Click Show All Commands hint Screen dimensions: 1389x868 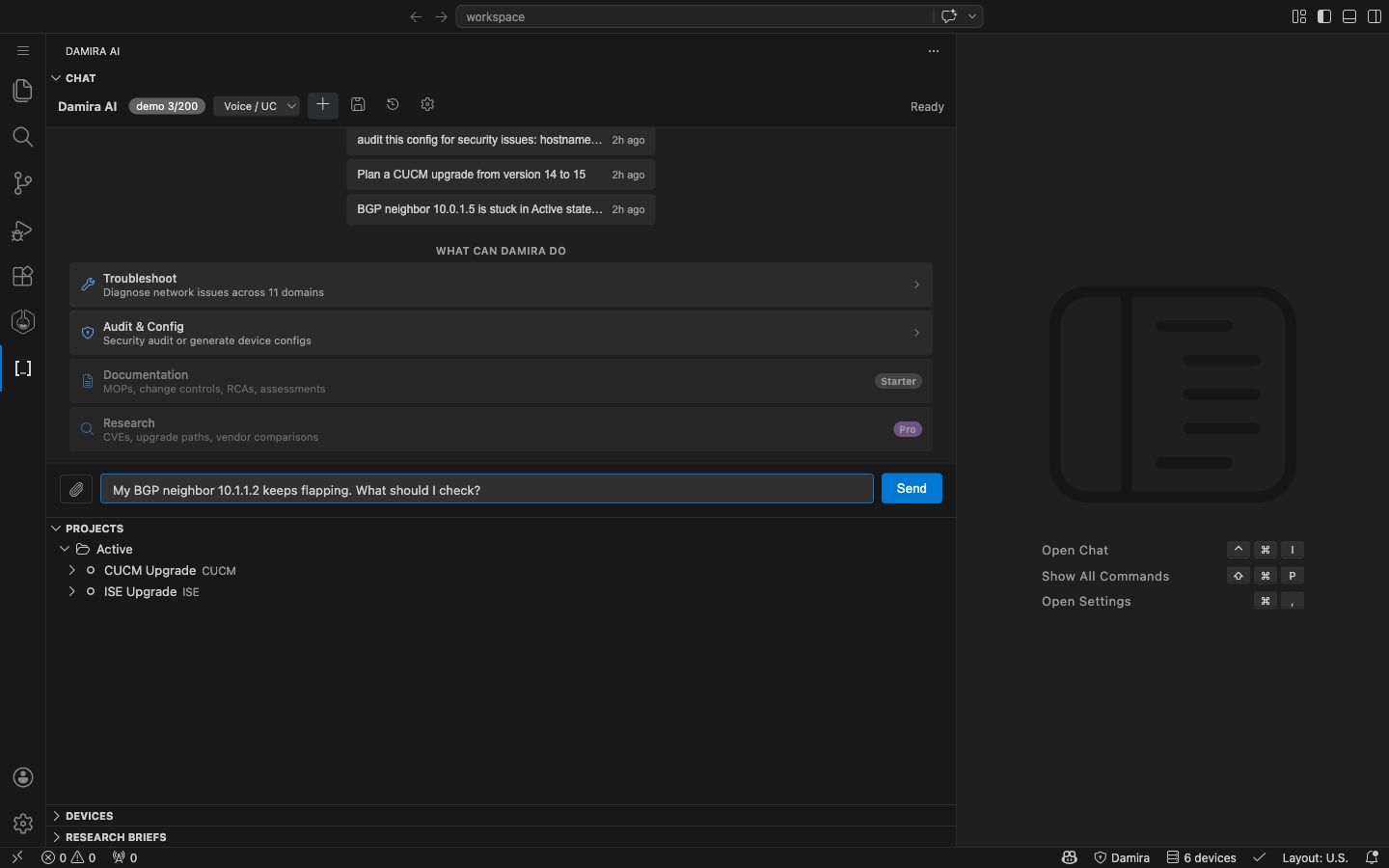click(x=1105, y=576)
